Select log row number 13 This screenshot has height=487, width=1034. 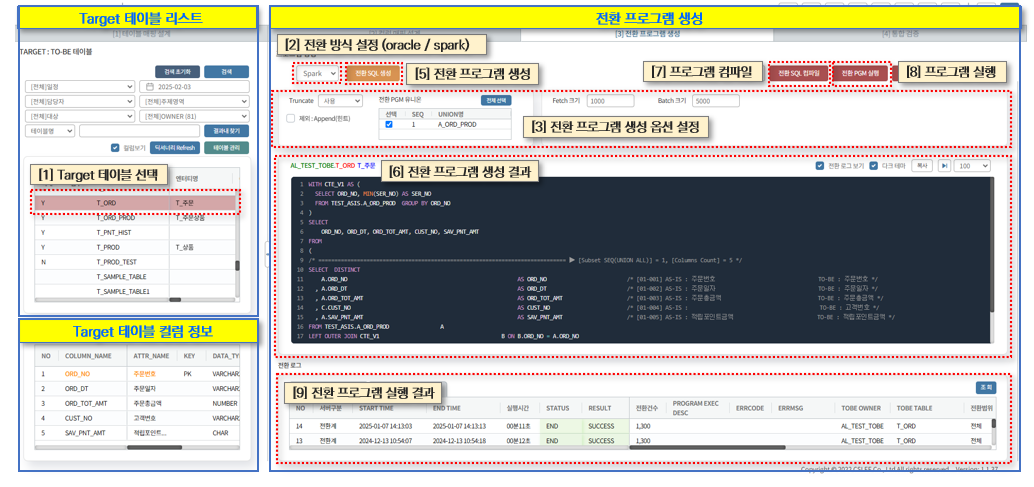(x=640, y=440)
